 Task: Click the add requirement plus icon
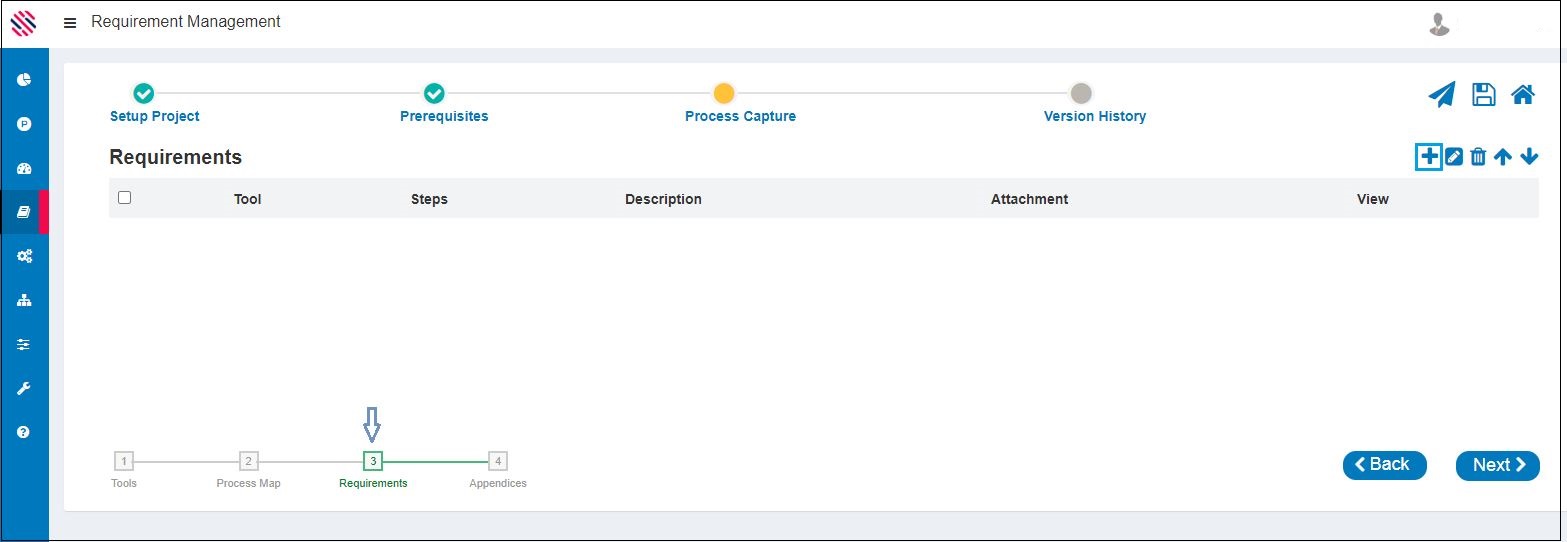tap(1429, 157)
